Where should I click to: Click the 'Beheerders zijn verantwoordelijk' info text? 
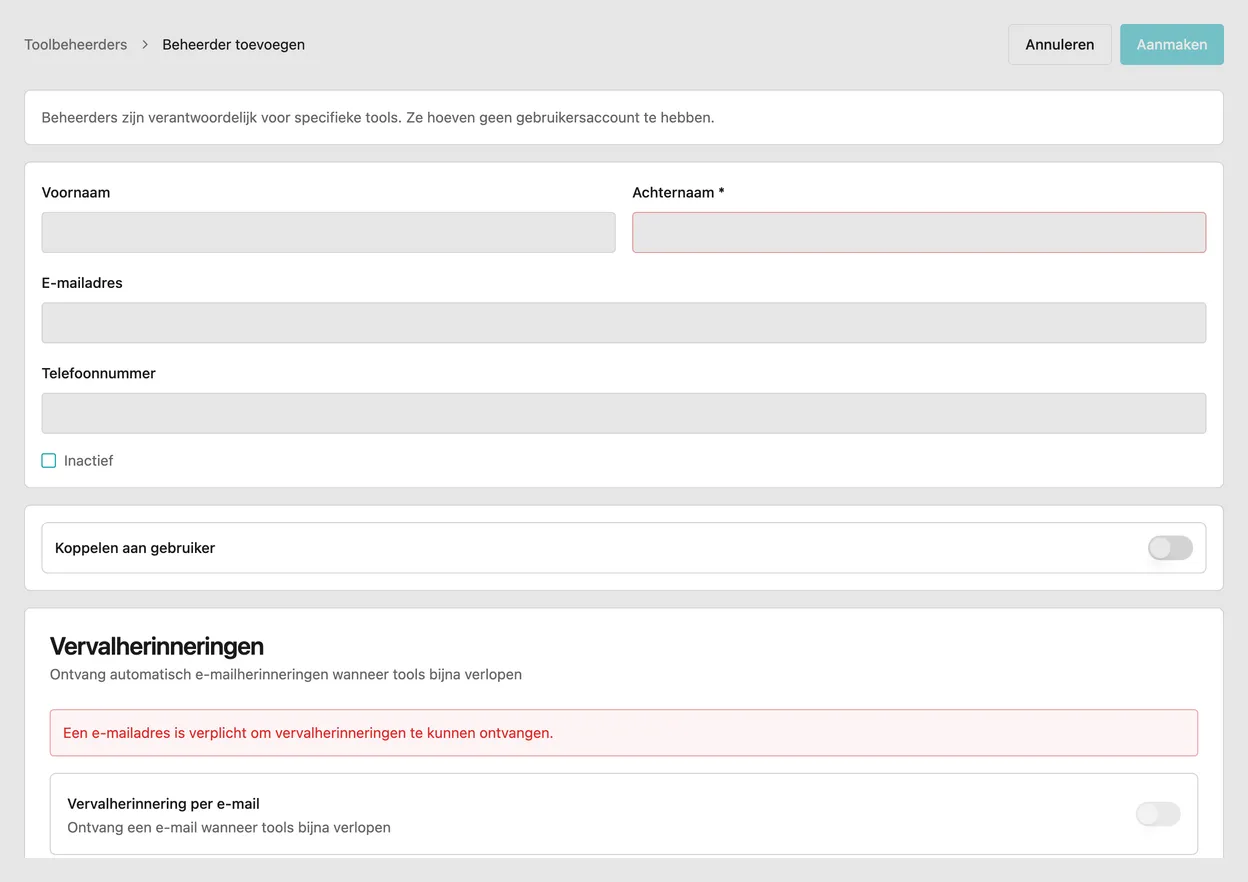(378, 117)
